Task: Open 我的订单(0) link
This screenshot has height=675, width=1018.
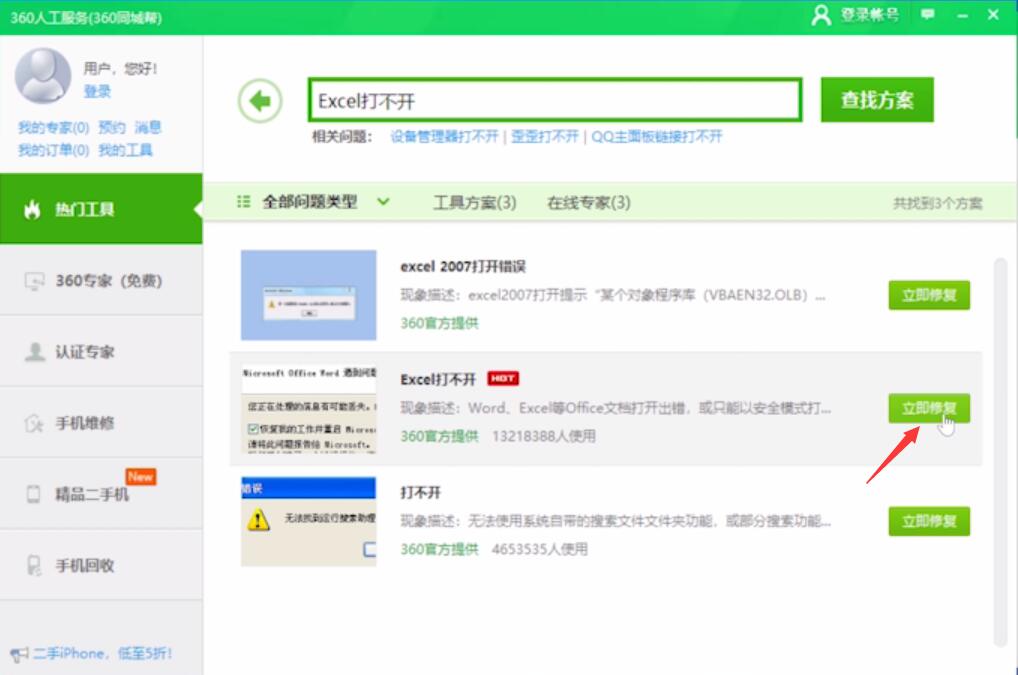Action: coord(53,150)
